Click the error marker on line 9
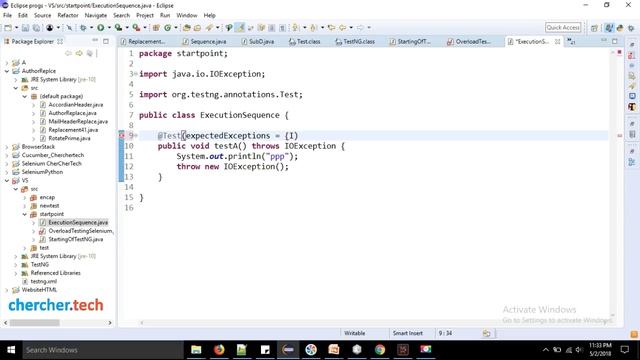 pyautogui.click(x=122, y=136)
